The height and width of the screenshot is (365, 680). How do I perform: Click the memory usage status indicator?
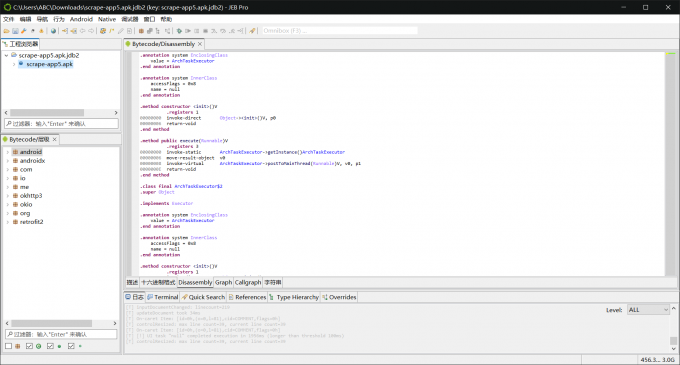(657, 359)
